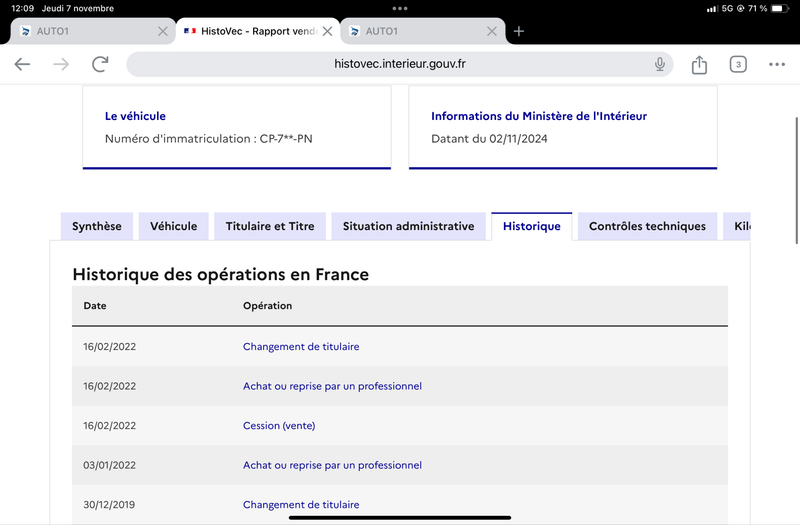Tap the date 30/12/2019
The image size is (800, 525).
[x=109, y=505]
